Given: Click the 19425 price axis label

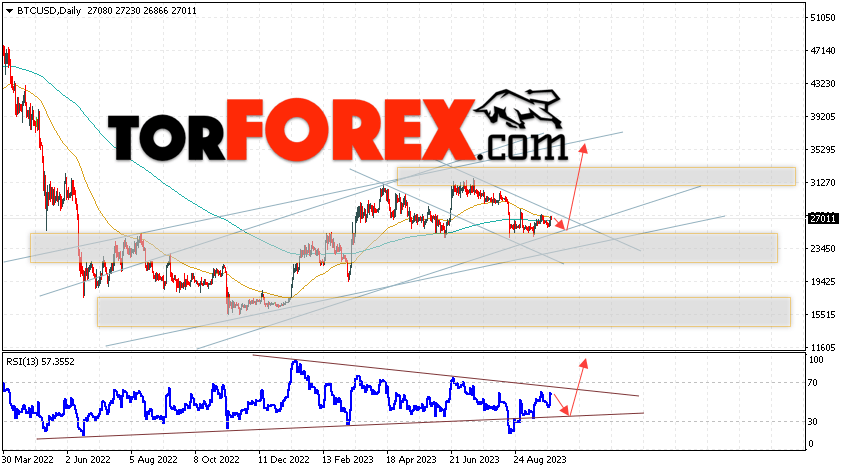Looking at the screenshot, I should pos(822,282).
